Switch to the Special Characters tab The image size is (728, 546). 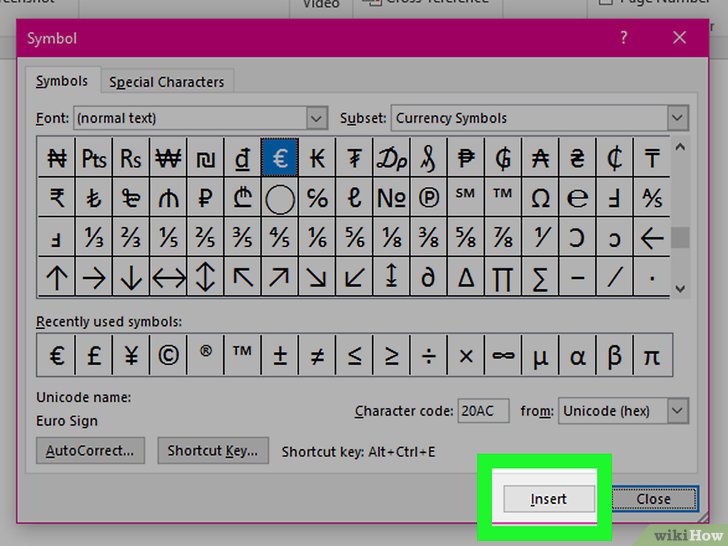click(x=167, y=82)
